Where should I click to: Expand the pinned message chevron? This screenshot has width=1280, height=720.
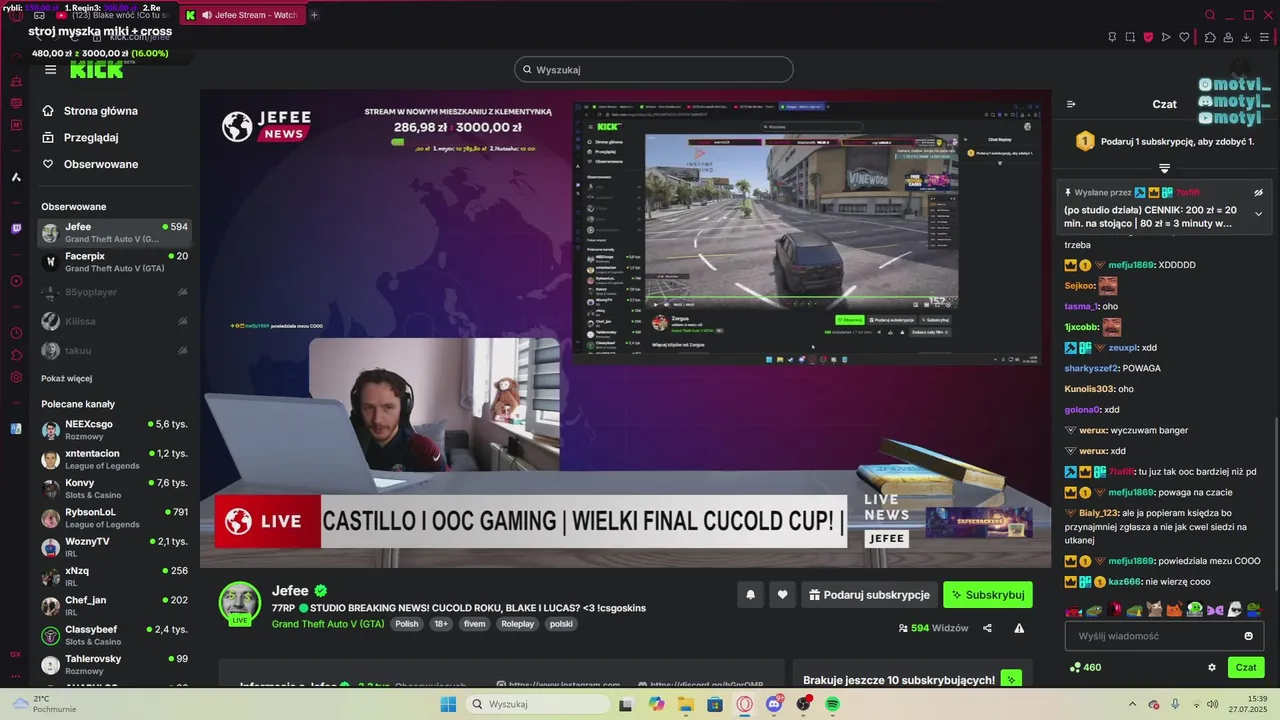[x=1258, y=214]
